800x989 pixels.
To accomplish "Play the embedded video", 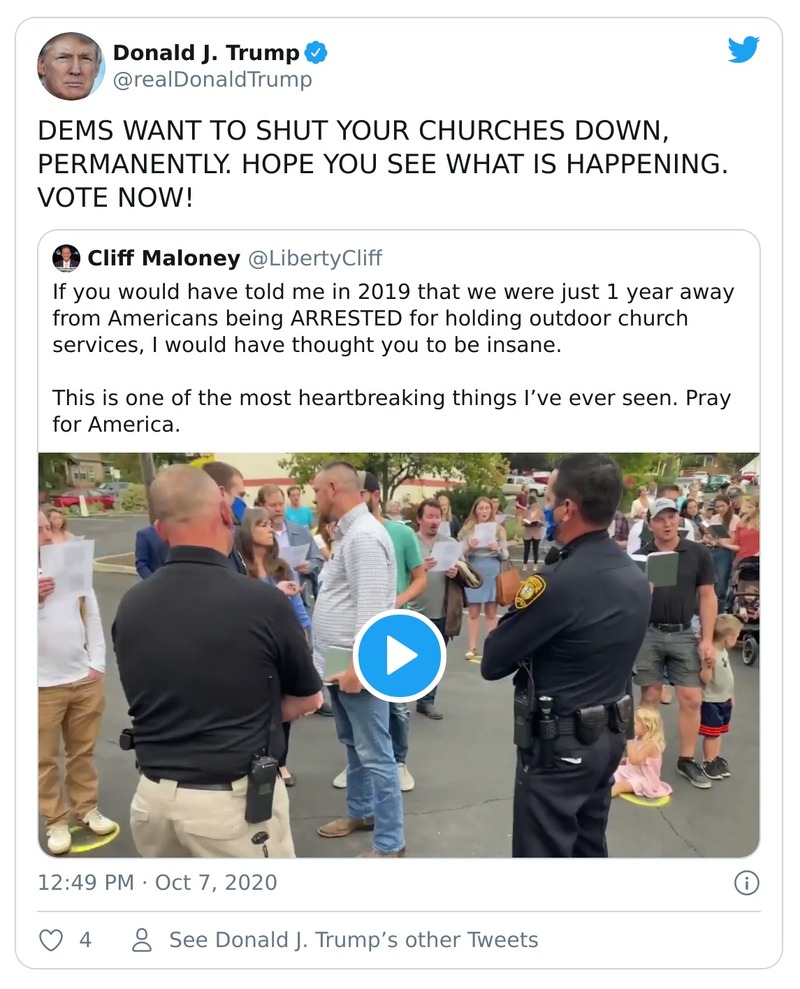I will pos(399,656).
